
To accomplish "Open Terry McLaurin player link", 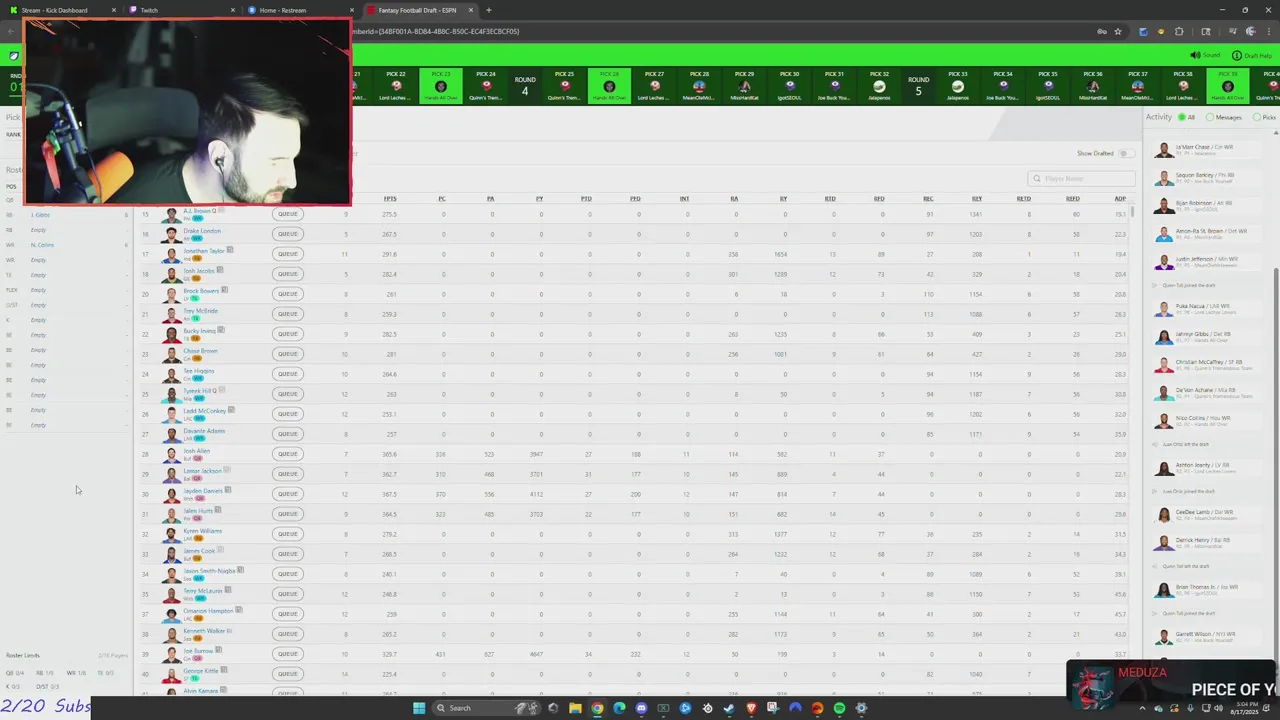I will point(202,591).
